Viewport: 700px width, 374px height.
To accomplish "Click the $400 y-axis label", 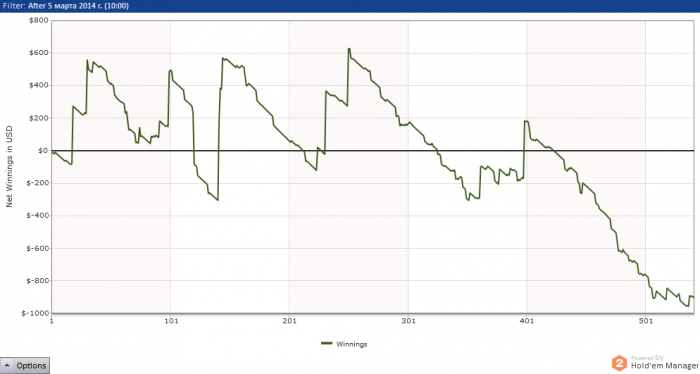I will (x=38, y=85).
